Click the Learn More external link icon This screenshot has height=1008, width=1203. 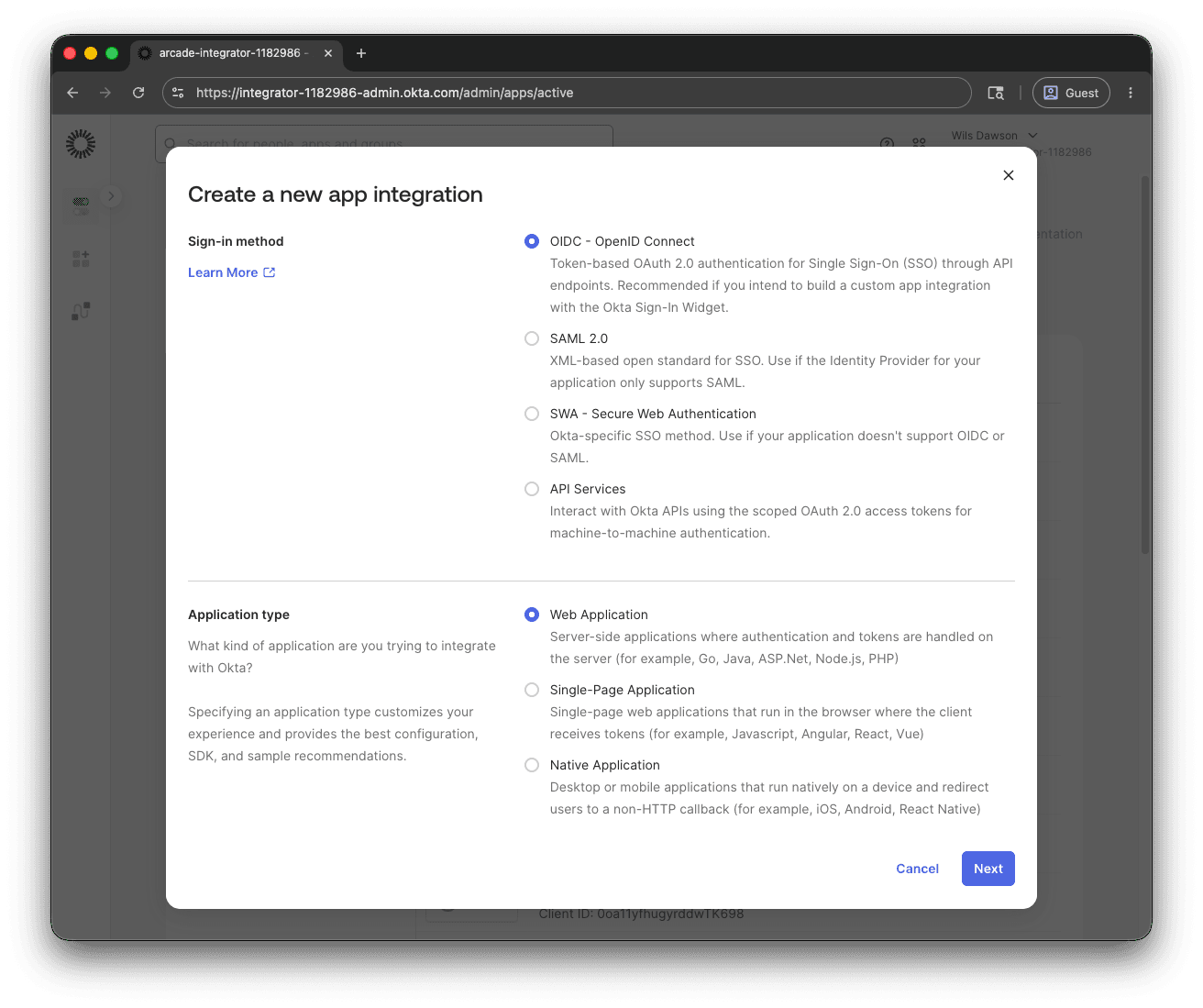pyautogui.click(x=270, y=272)
